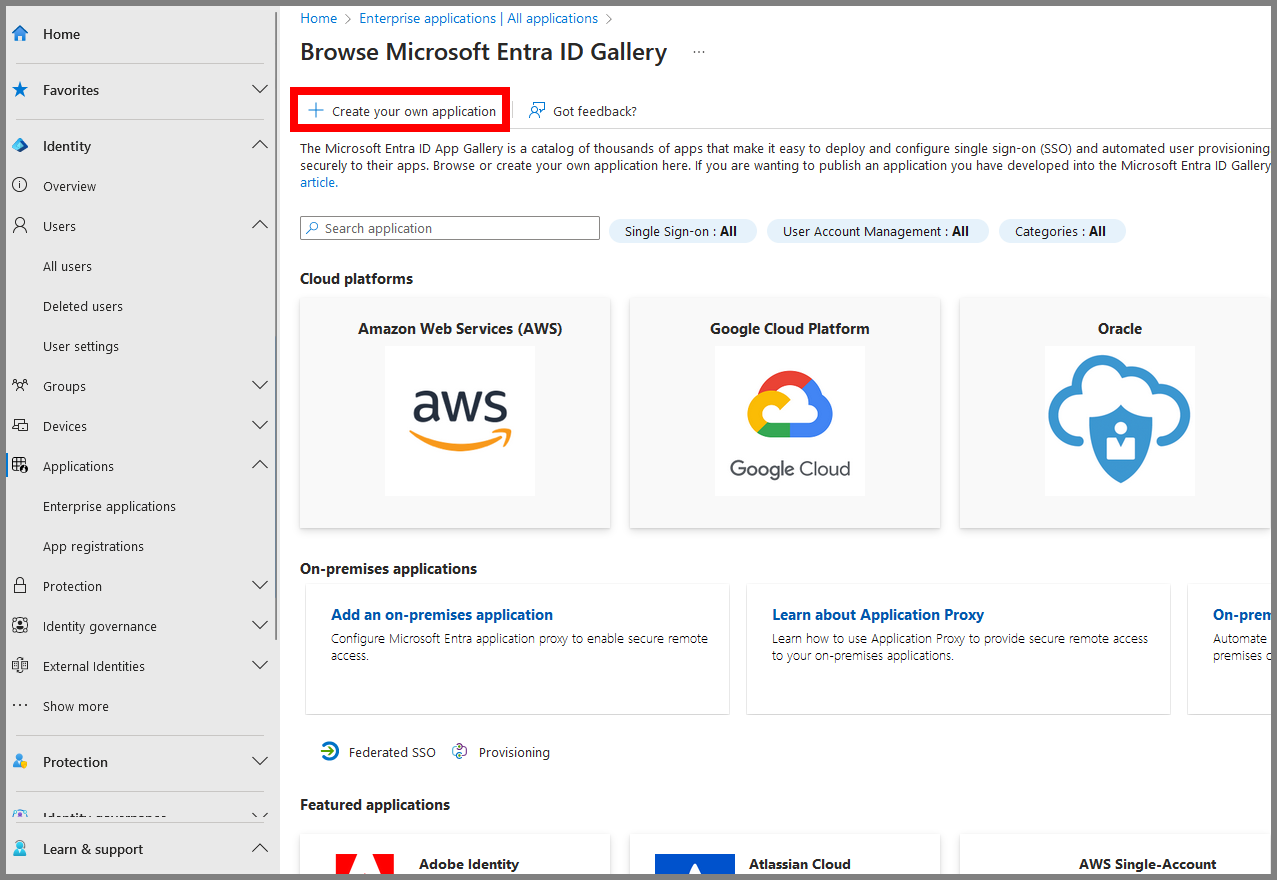Expand the Devices chevron

tap(260, 426)
